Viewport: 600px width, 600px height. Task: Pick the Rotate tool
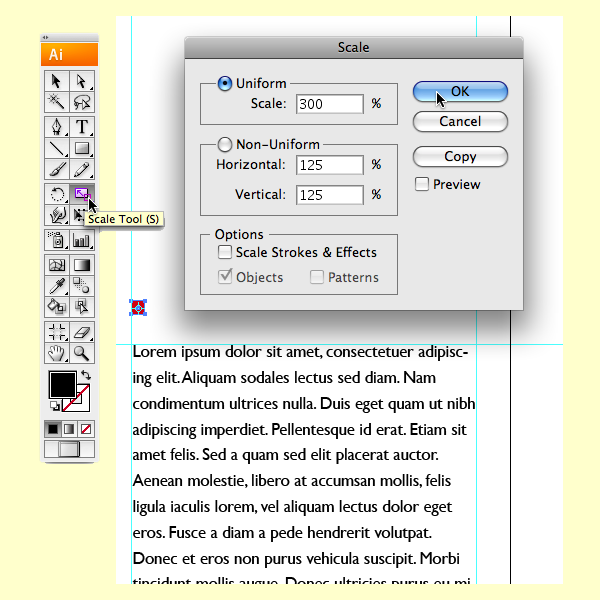point(57,194)
